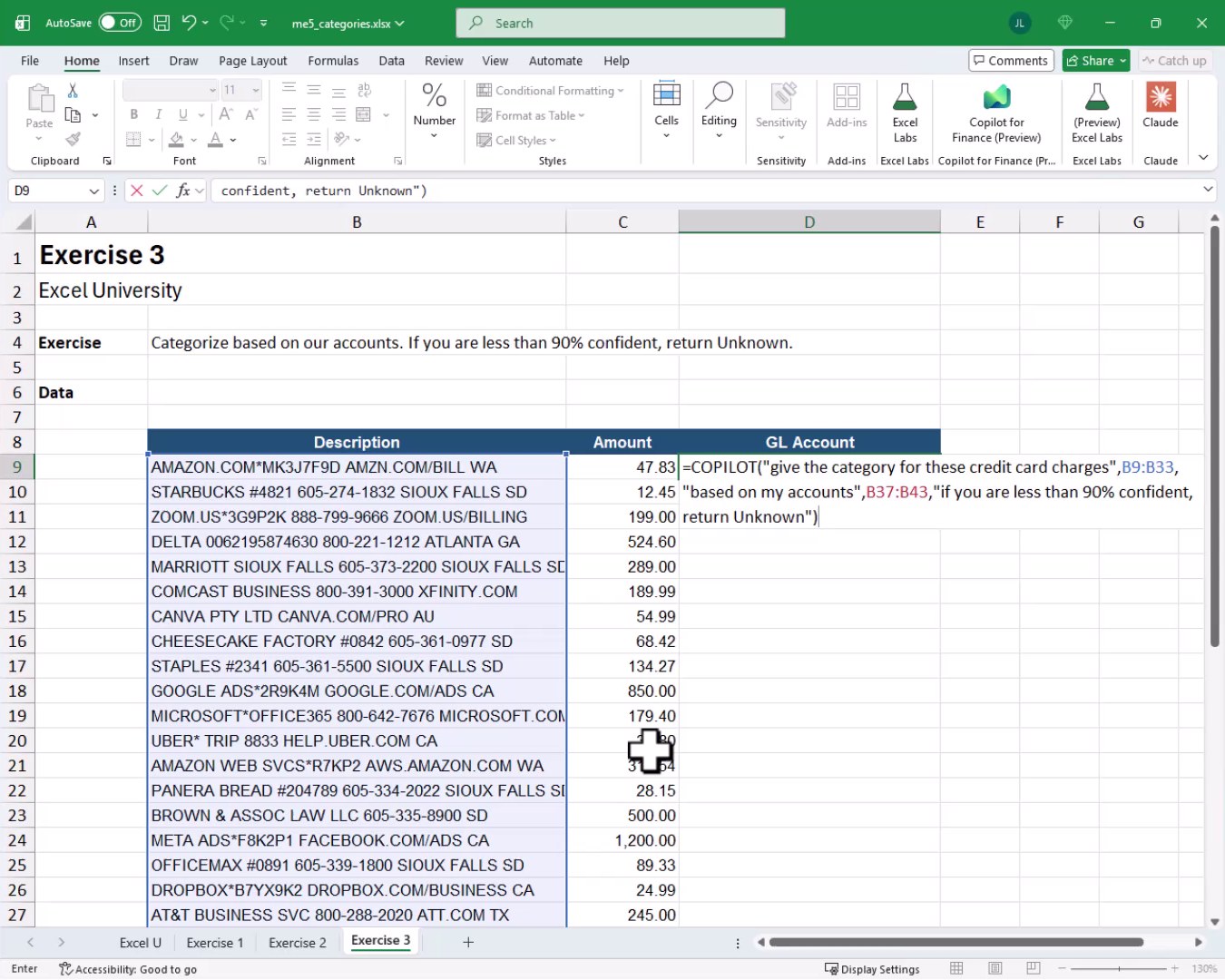Switch on the AutoSave toggle
Screen dimensions: 1225x980
120,23
